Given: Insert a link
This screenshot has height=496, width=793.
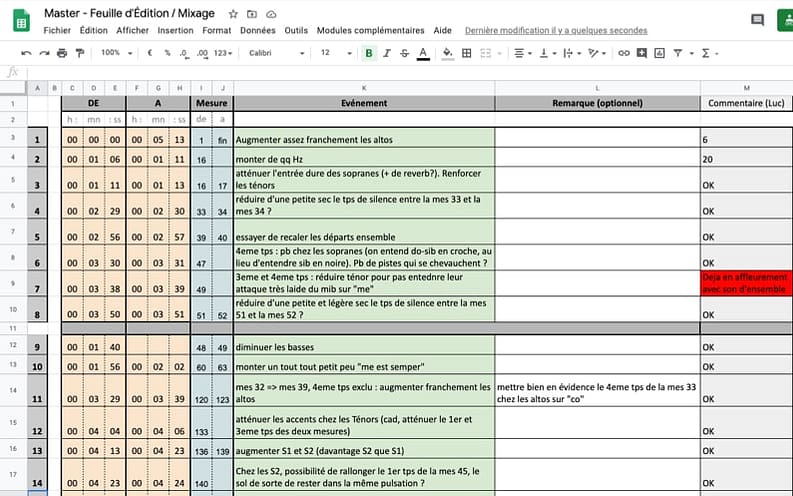Looking at the screenshot, I should [x=624, y=53].
